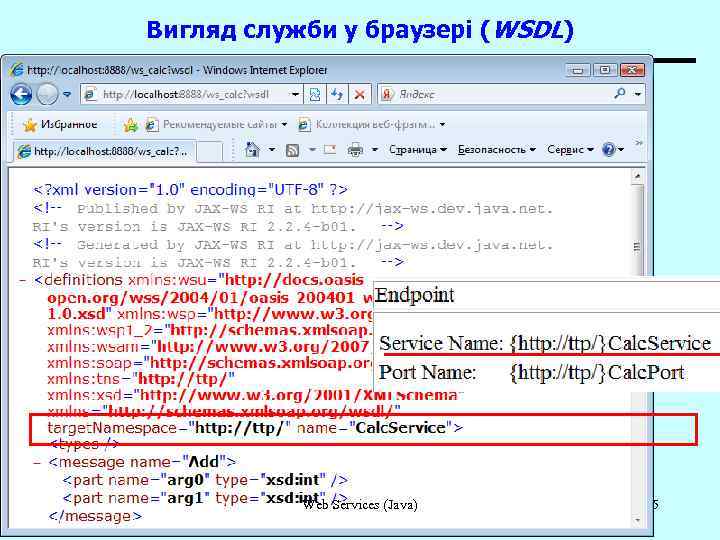Viewport: 720px width, 540px height.
Task: Click the Endpoint heading
Action: point(415,295)
